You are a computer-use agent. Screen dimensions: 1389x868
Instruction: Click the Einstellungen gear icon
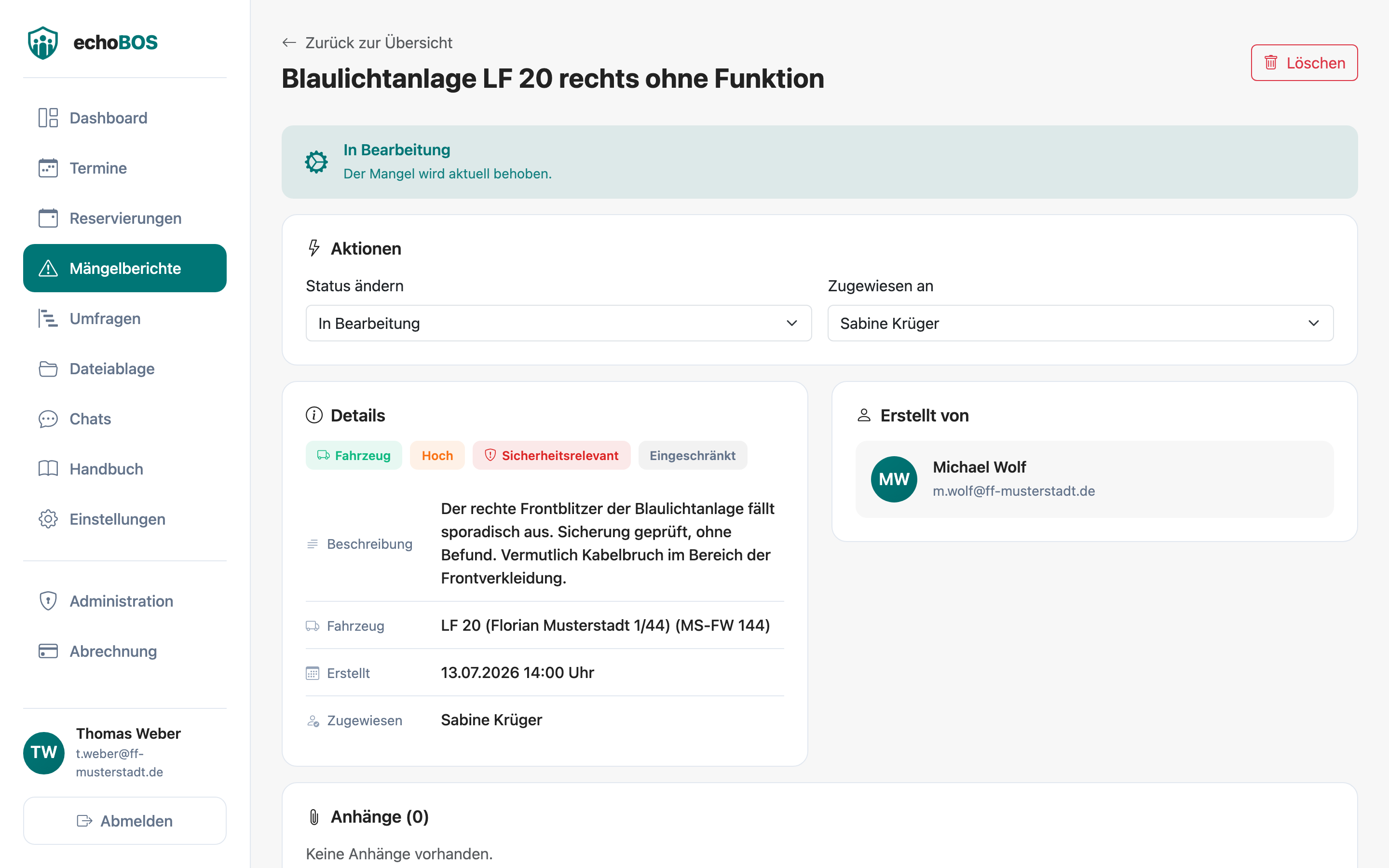48,519
